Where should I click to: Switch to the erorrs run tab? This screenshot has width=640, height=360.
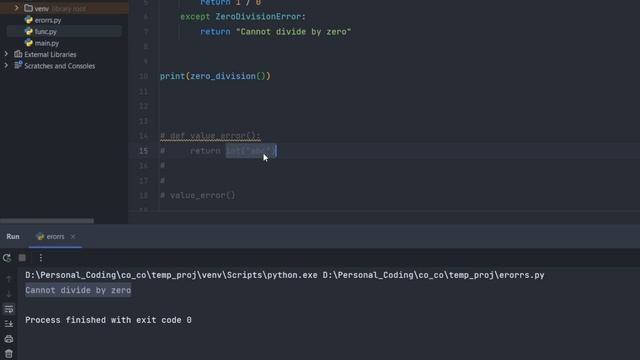coord(55,236)
